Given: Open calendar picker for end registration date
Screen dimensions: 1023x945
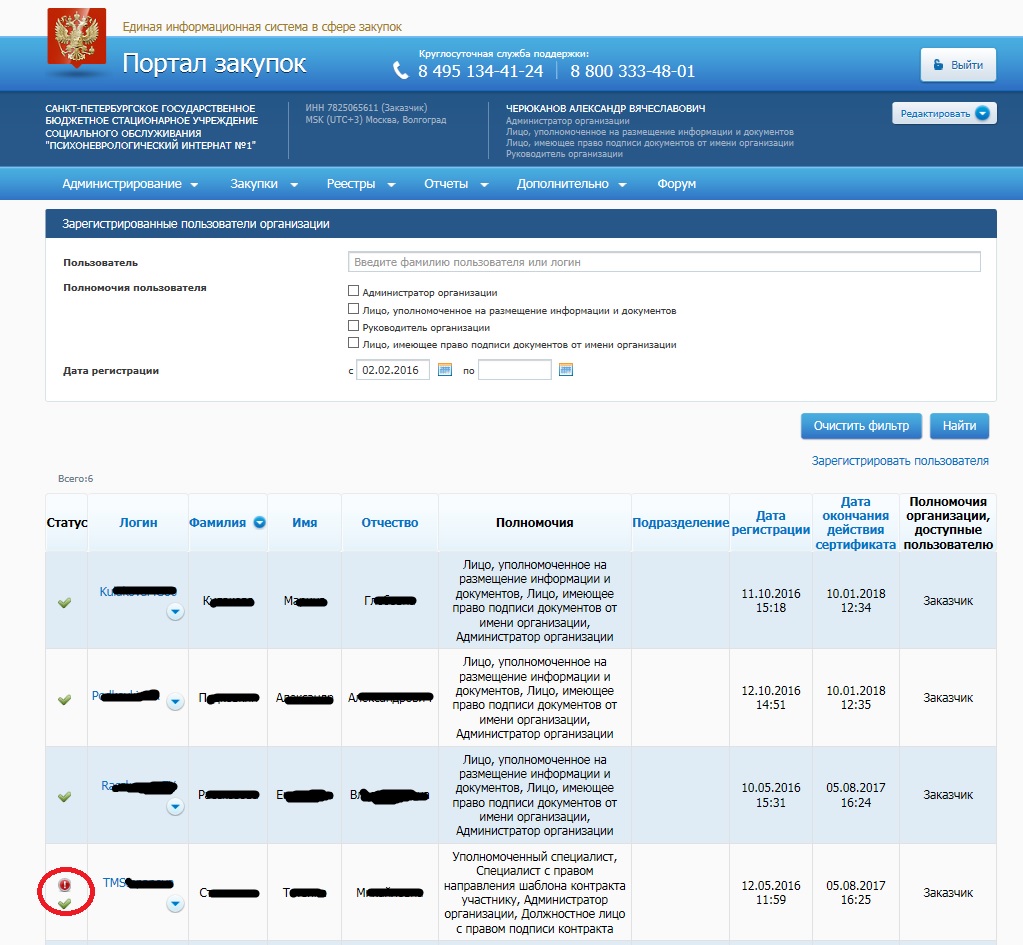Looking at the screenshot, I should click(565, 370).
